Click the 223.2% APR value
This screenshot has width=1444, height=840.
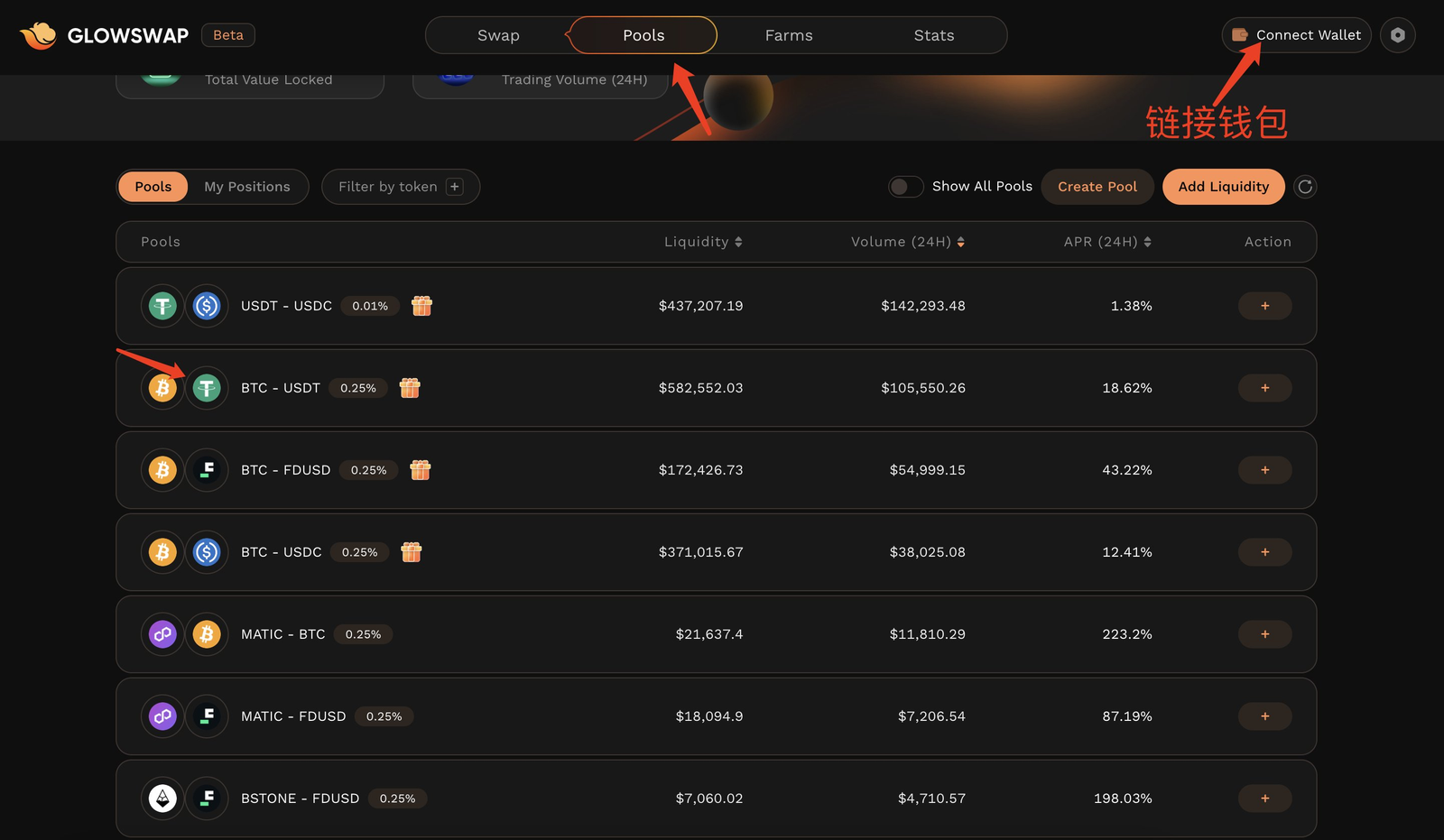pyautogui.click(x=1127, y=634)
